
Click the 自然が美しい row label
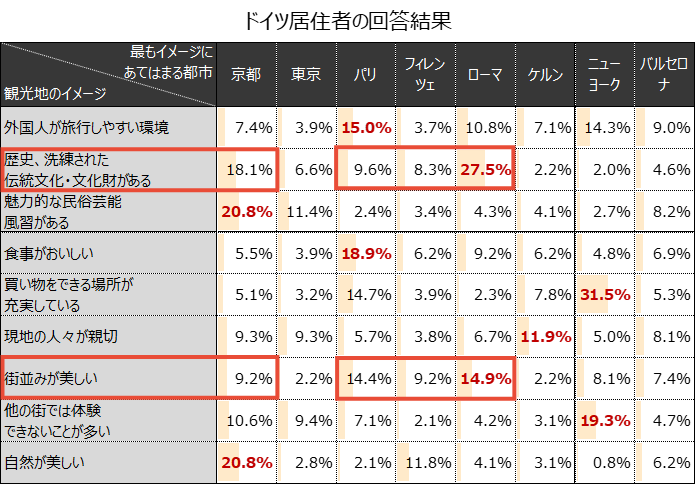click(x=45, y=463)
